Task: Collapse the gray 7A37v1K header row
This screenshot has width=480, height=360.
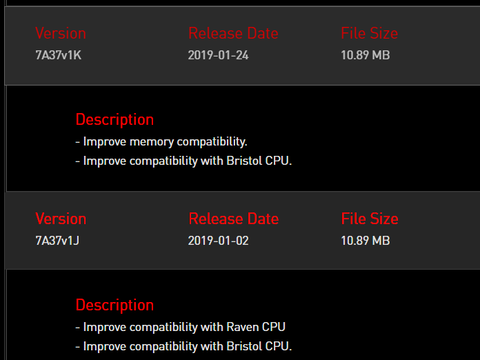Action: point(242,46)
